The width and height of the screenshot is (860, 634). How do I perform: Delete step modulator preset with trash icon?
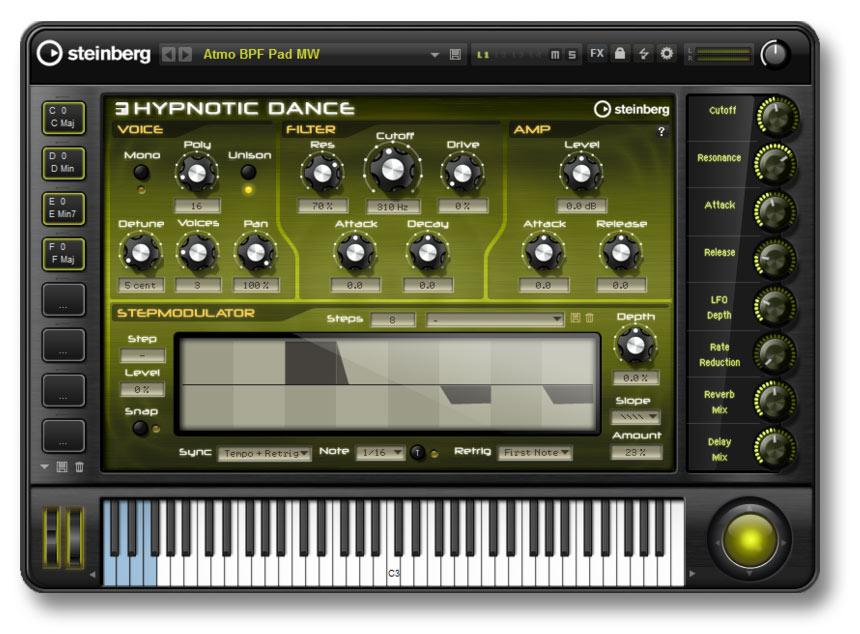(590, 318)
